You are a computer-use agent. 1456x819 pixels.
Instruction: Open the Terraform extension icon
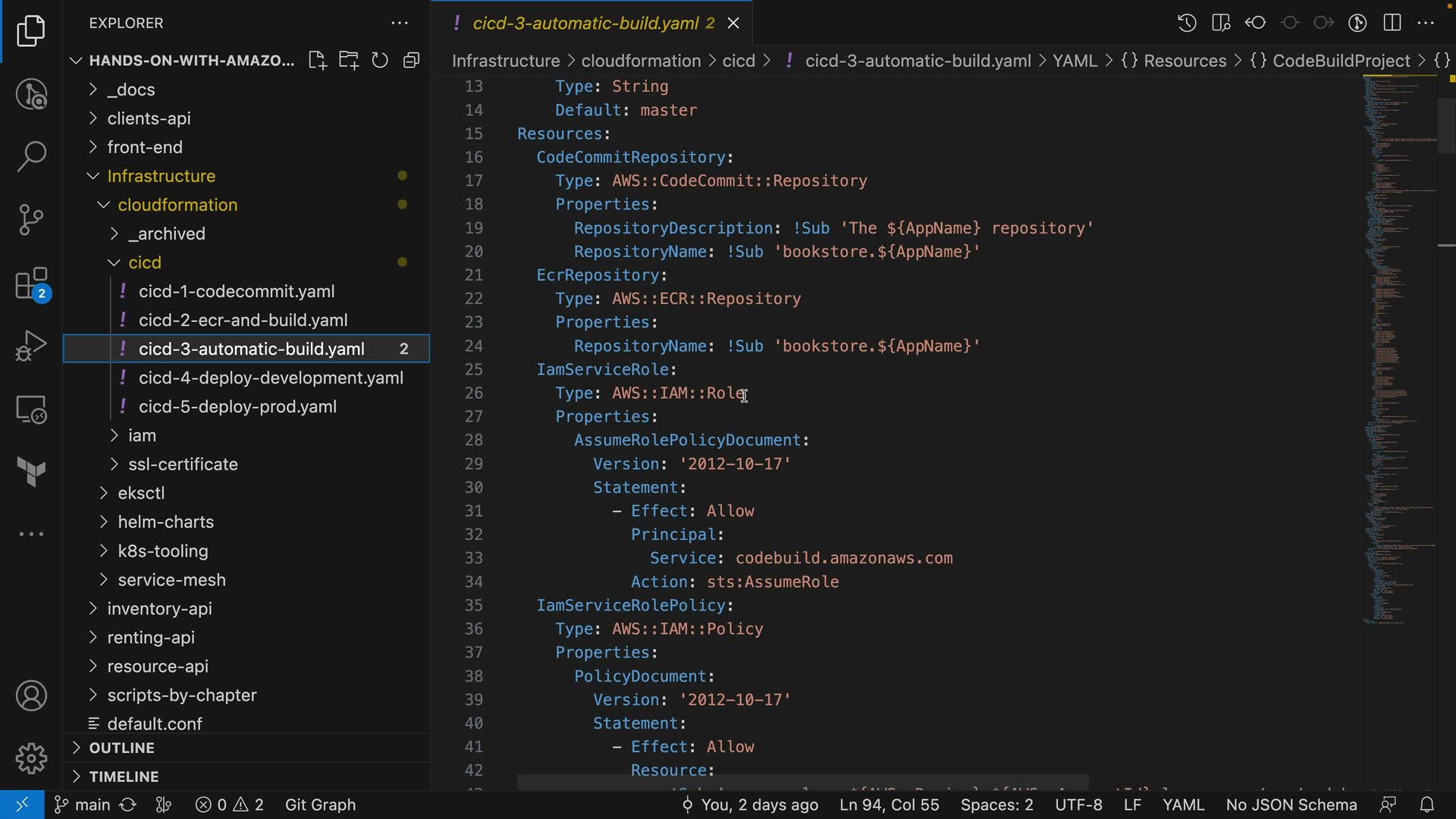point(31,472)
